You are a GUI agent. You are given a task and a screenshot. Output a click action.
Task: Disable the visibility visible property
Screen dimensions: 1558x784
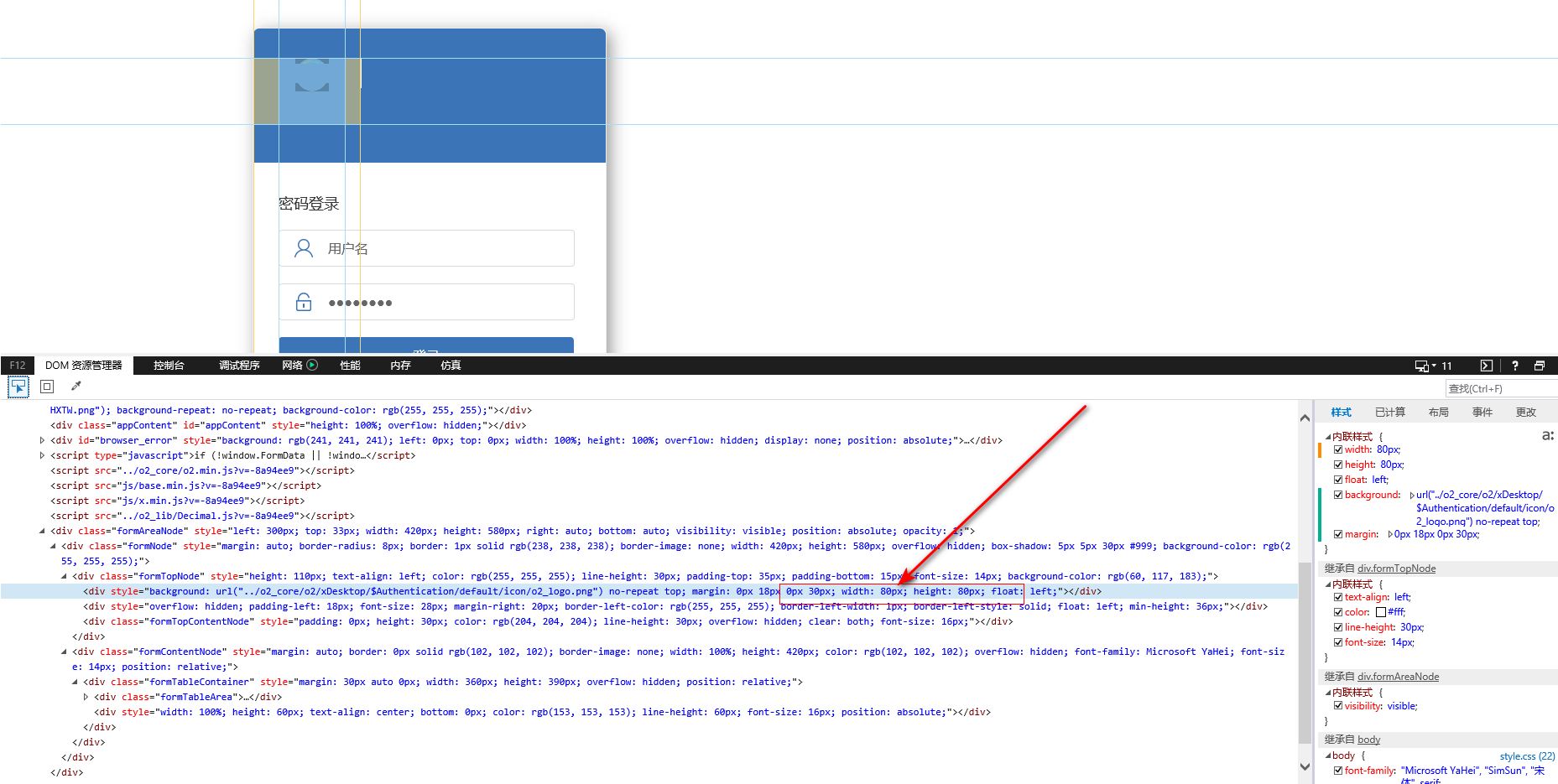click(x=1338, y=706)
